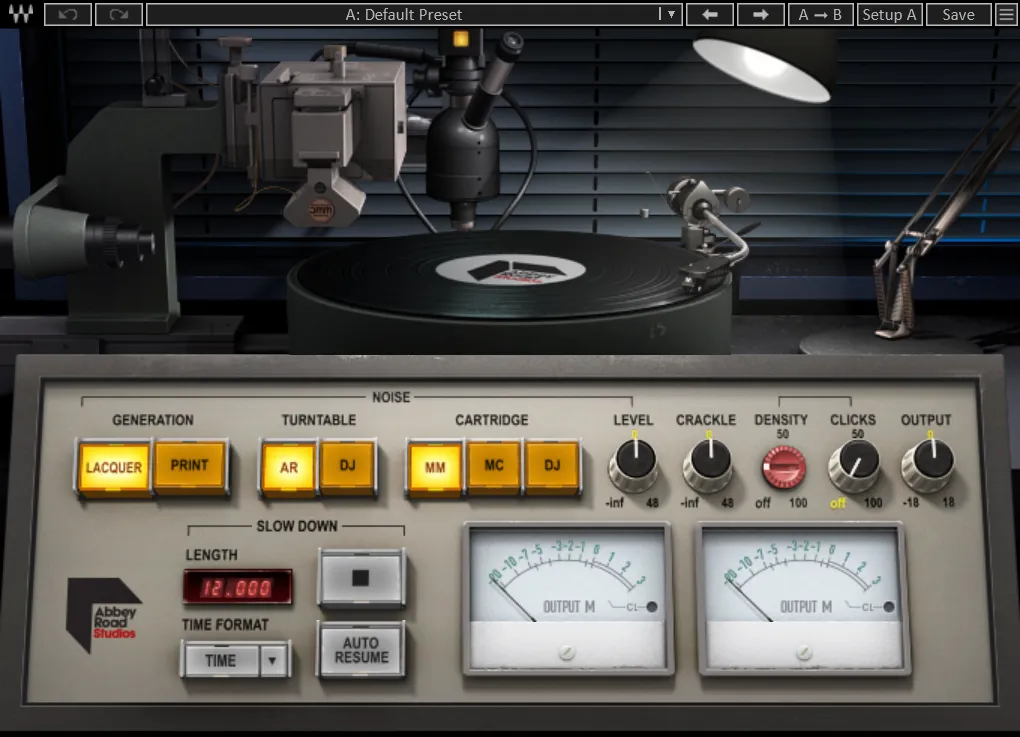Click the Save button
This screenshot has height=737, width=1020.
957,15
